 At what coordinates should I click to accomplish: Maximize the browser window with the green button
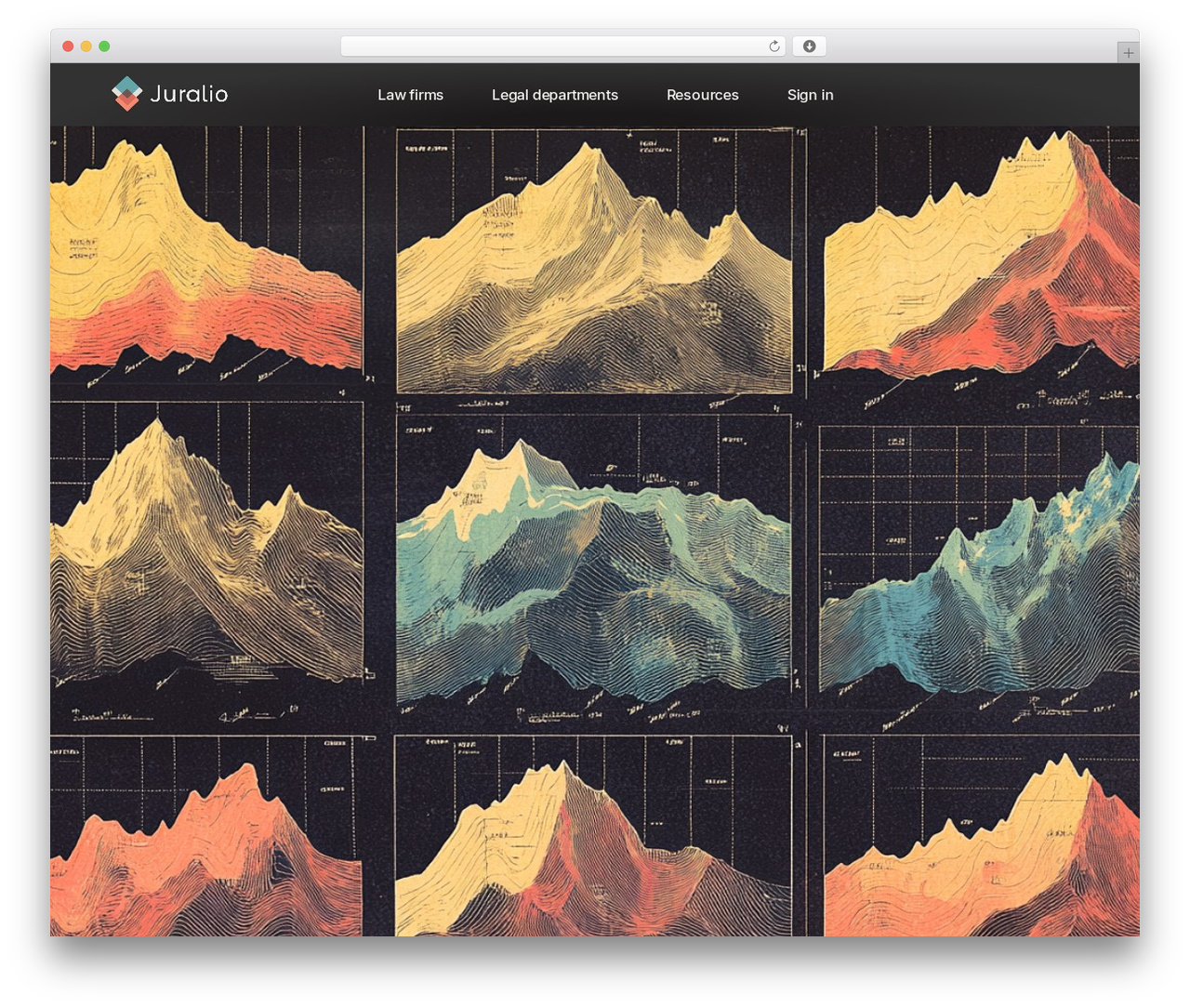pos(104,46)
